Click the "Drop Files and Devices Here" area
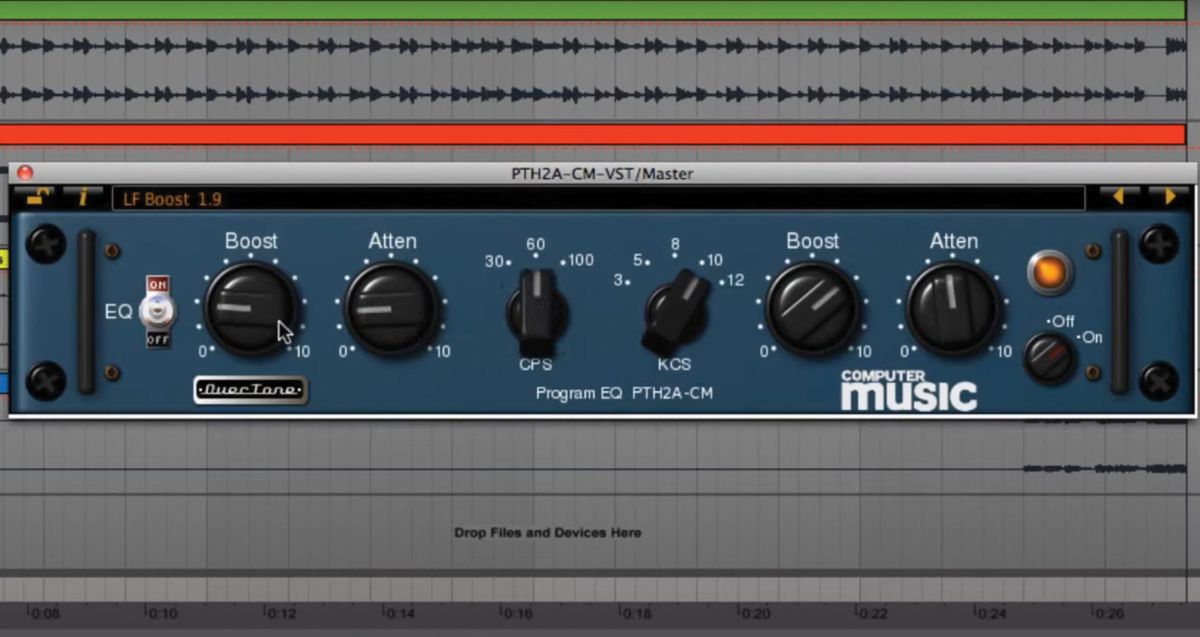The height and width of the screenshot is (637, 1200). [546, 533]
